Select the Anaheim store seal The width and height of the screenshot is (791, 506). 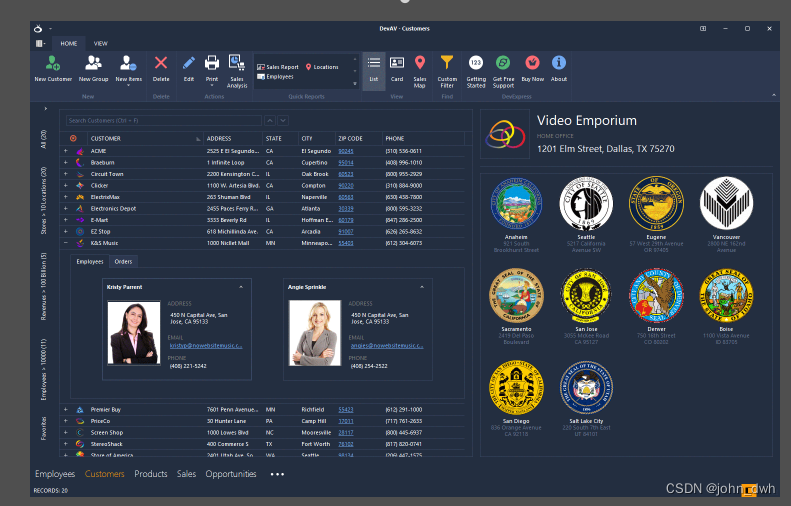tap(516, 204)
